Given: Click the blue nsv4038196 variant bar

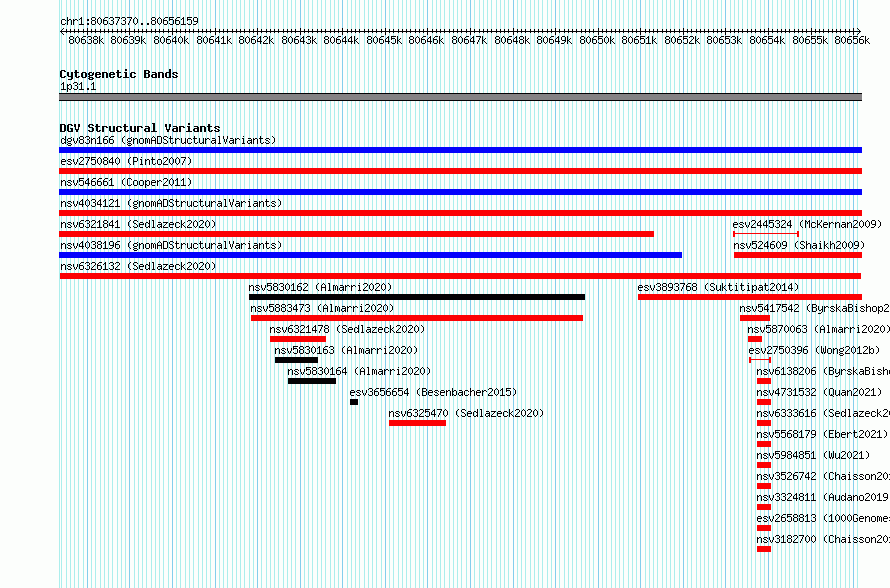Looking at the screenshot, I should tap(371, 255).
